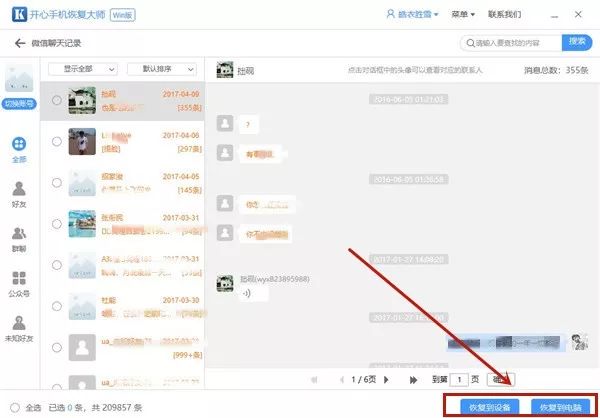Open the 公众号 official accounts category
The height and width of the screenshot is (418, 600).
coord(19,284)
